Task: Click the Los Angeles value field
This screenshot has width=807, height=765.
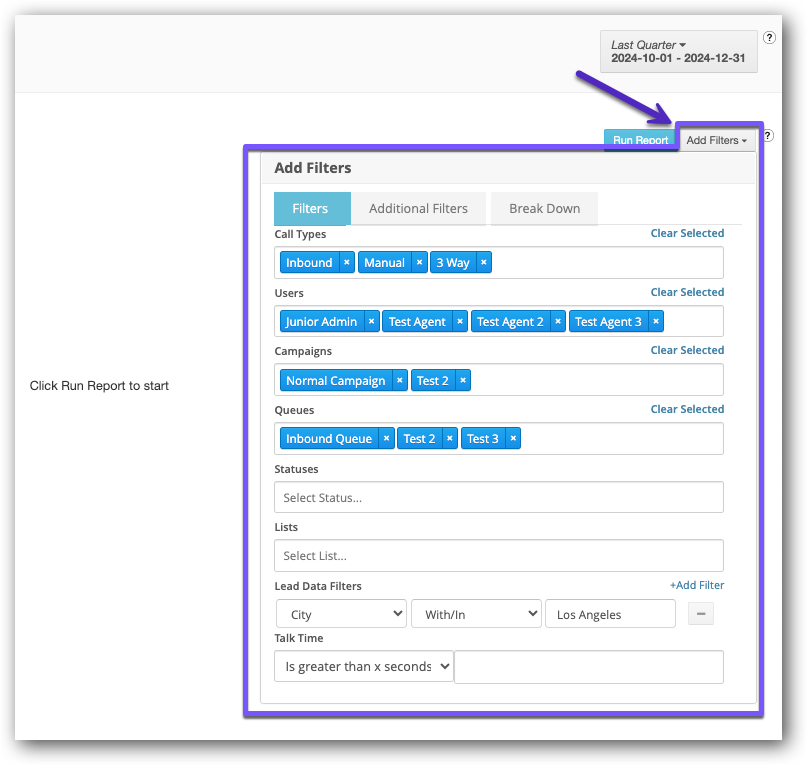Action: pyautogui.click(x=610, y=614)
